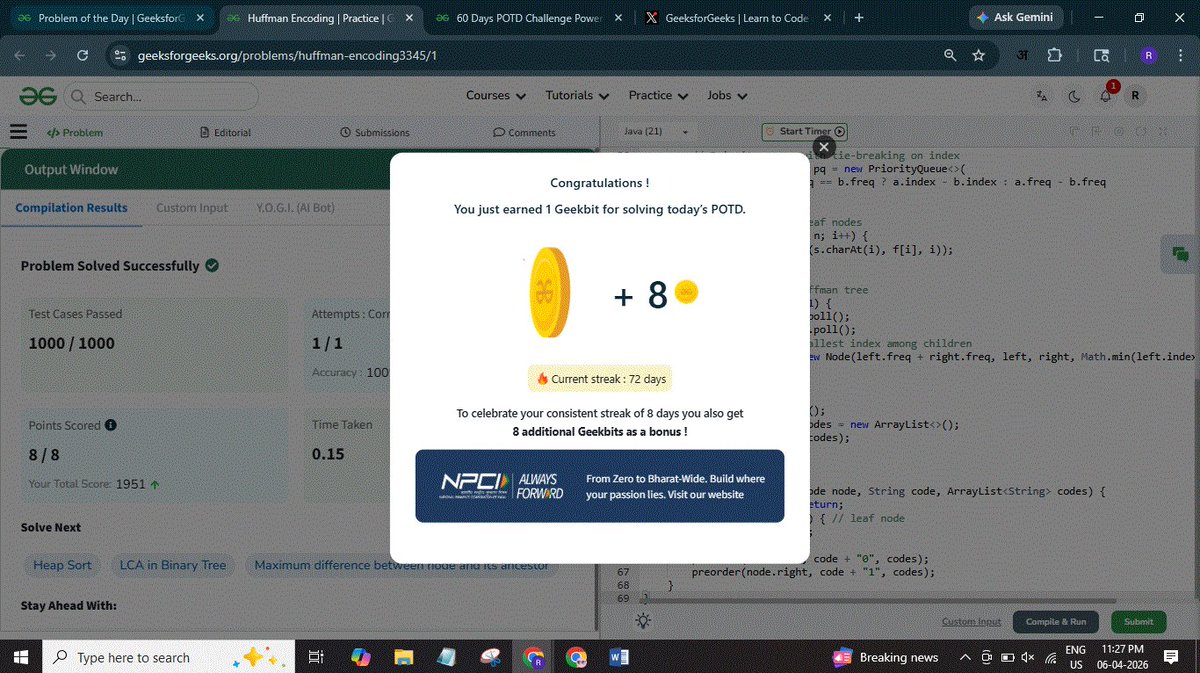Click the green chat bubble icon on right edge

coord(1181,255)
